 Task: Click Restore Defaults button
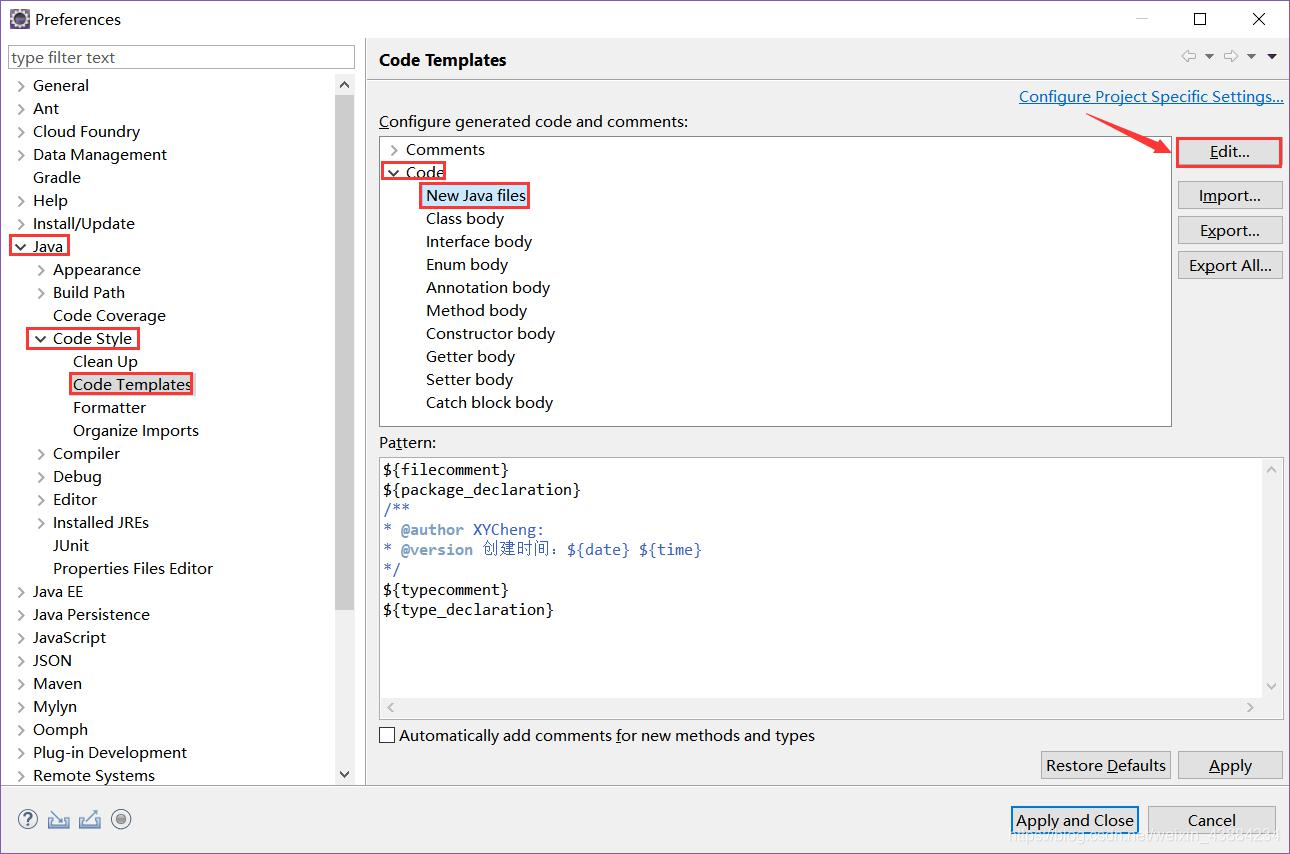[x=1106, y=765]
